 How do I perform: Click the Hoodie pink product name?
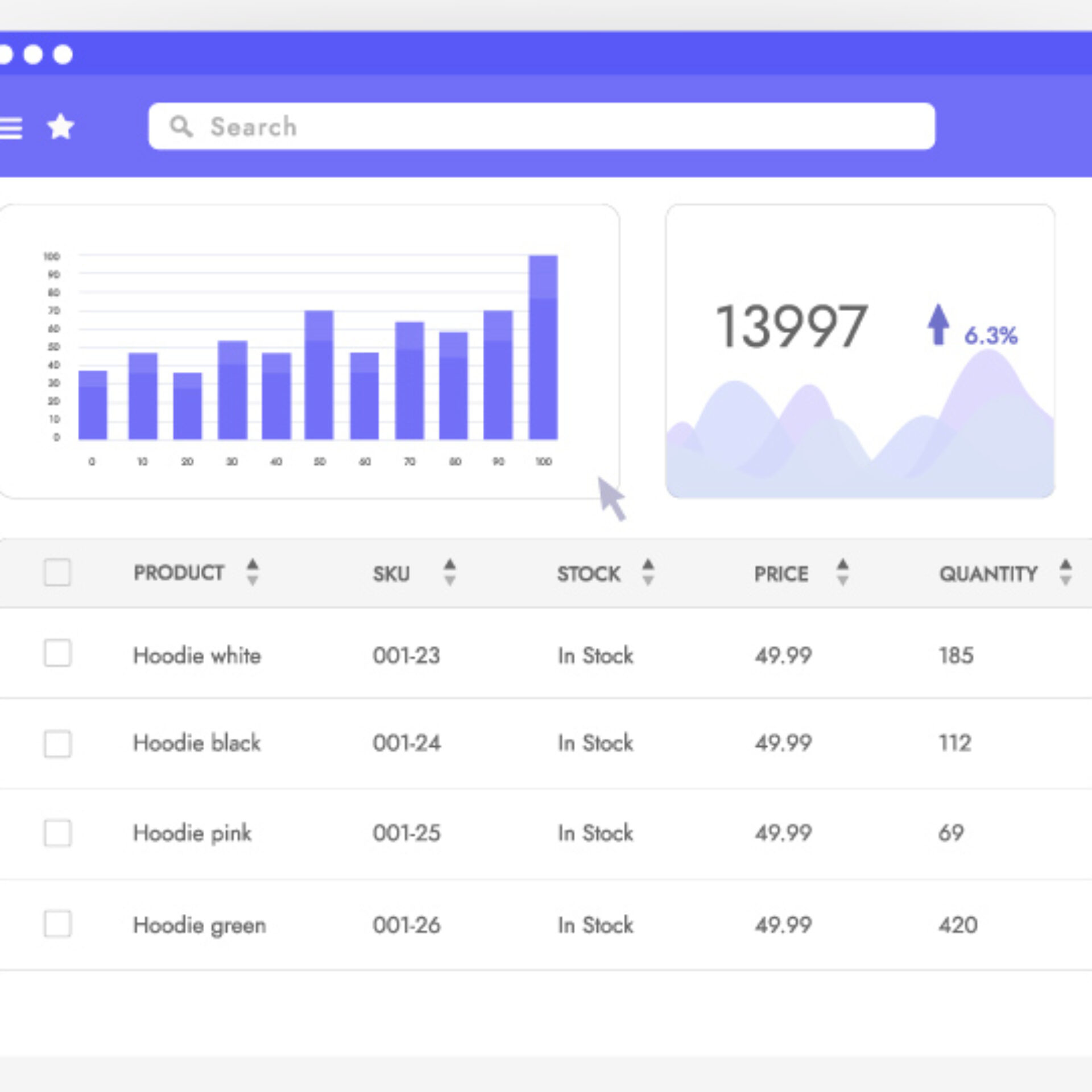click(x=192, y=834)
